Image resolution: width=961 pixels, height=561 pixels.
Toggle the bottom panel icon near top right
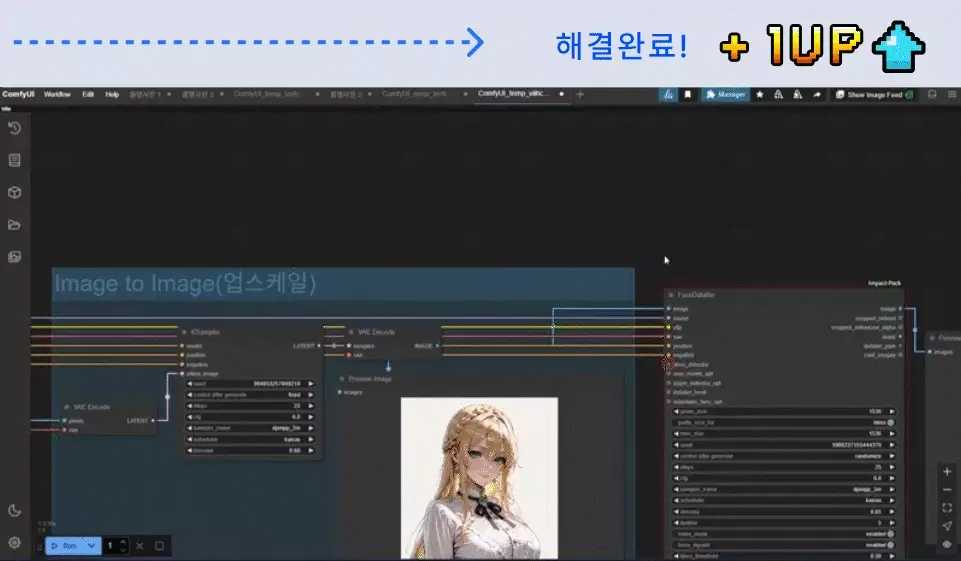[x=932, y=94]
